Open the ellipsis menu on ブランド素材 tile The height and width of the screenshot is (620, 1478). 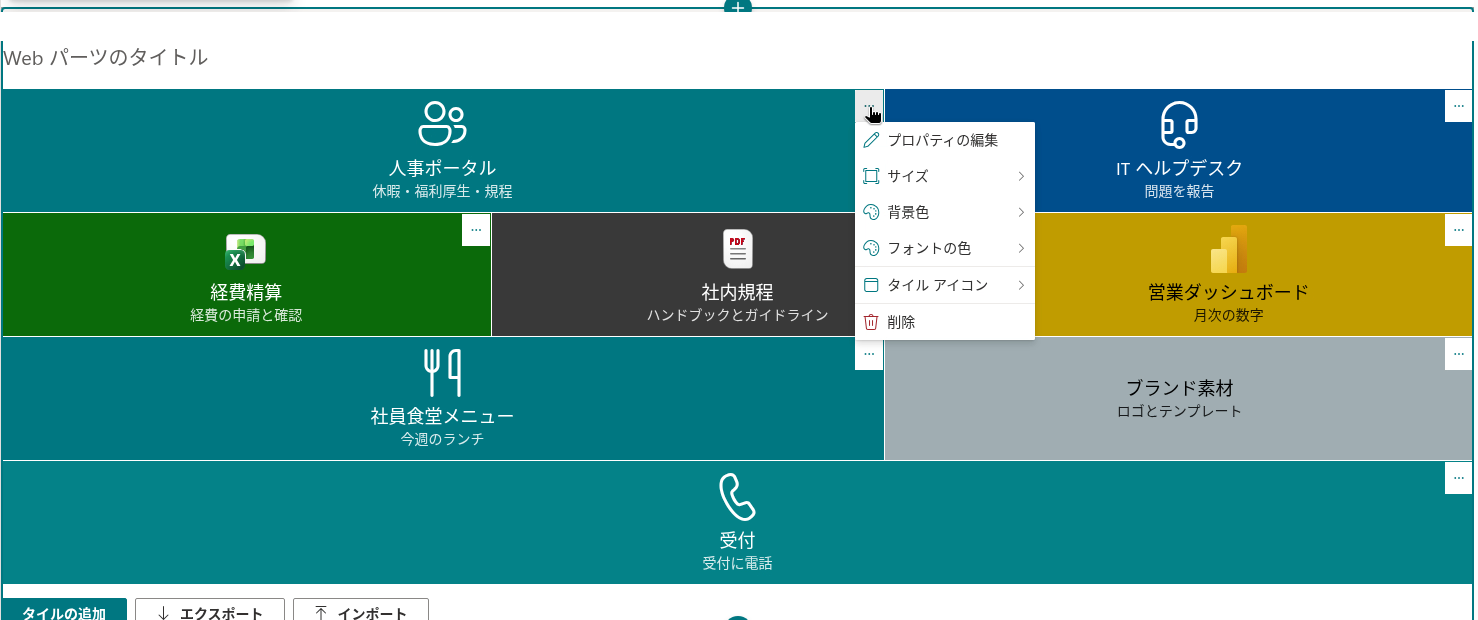click(x=1459, y=354)
